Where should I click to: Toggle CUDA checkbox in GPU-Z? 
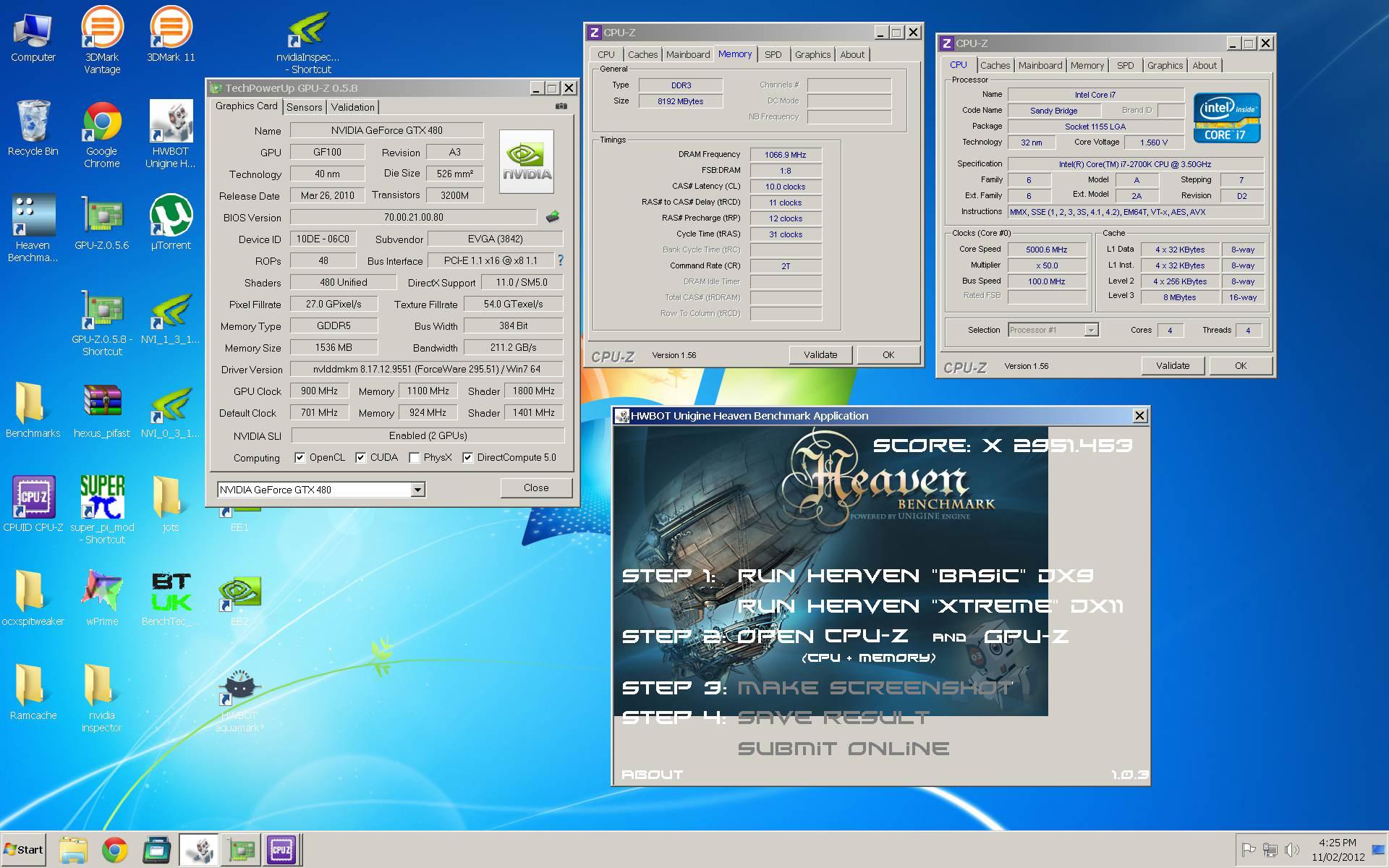tap(360, 457)
